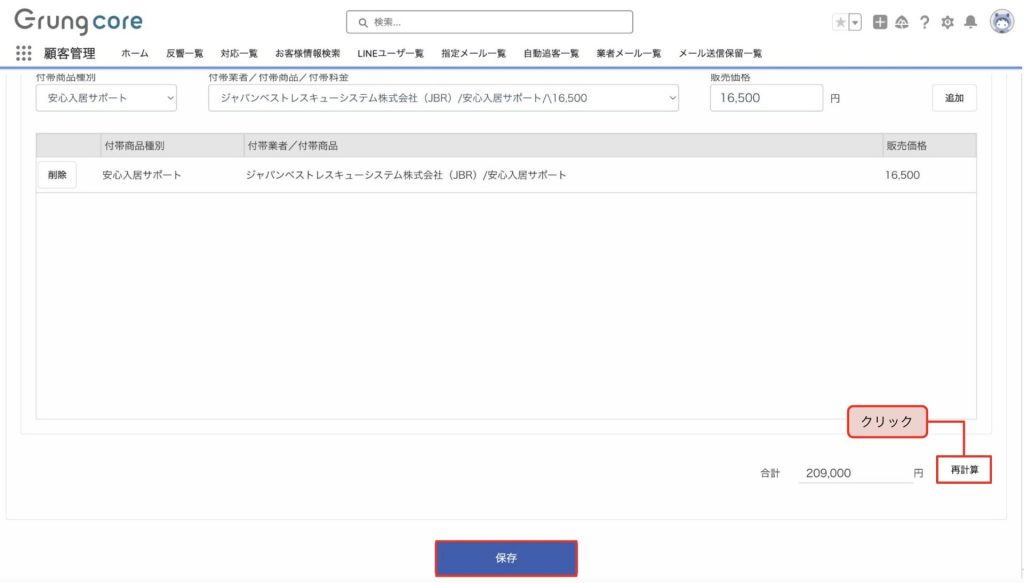The height and width of the screenshot is (583, 1024).
Task: Open the Trailhead guidance icon
Action: coord(901,23)
